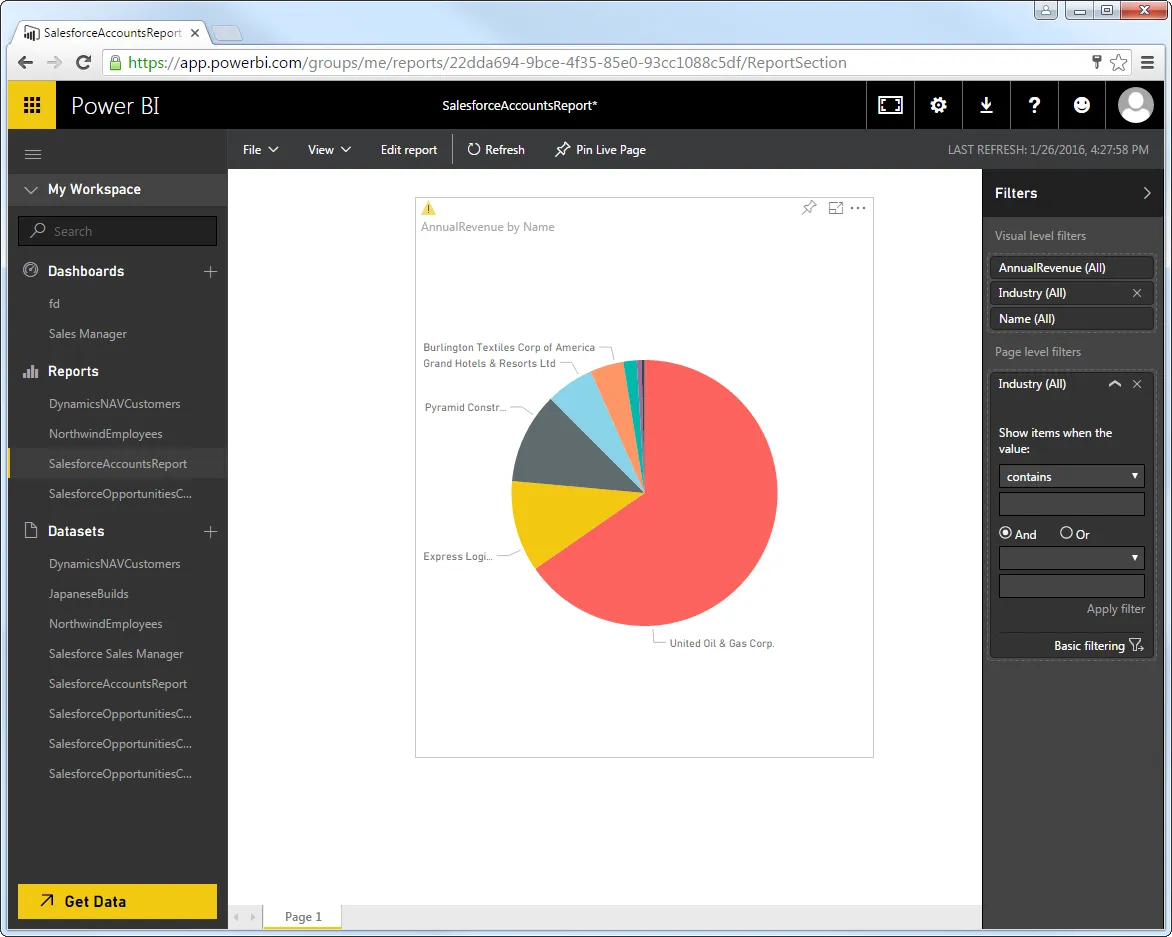
Task: Collapse the navigation pane hamburger icon
Action: [x=32, y=154]
